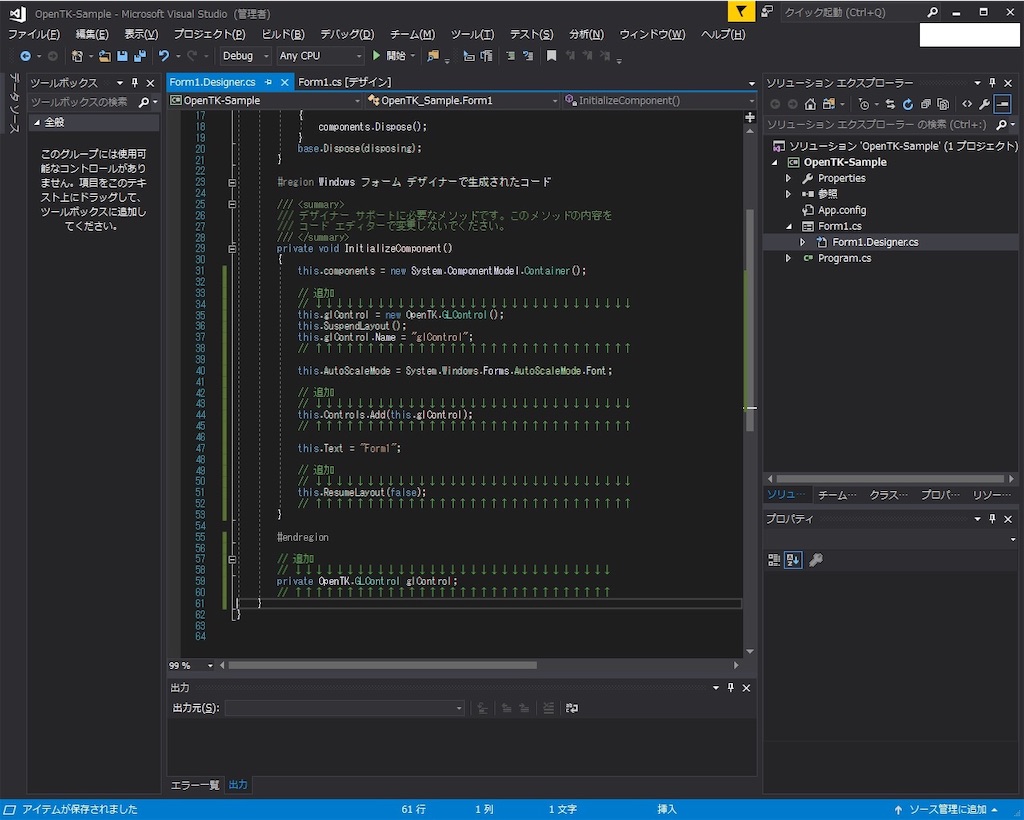This screenshot has height=820, width=1024.
Task: Open the Debug configuration dropdown
Action: [x=246, y=56]
